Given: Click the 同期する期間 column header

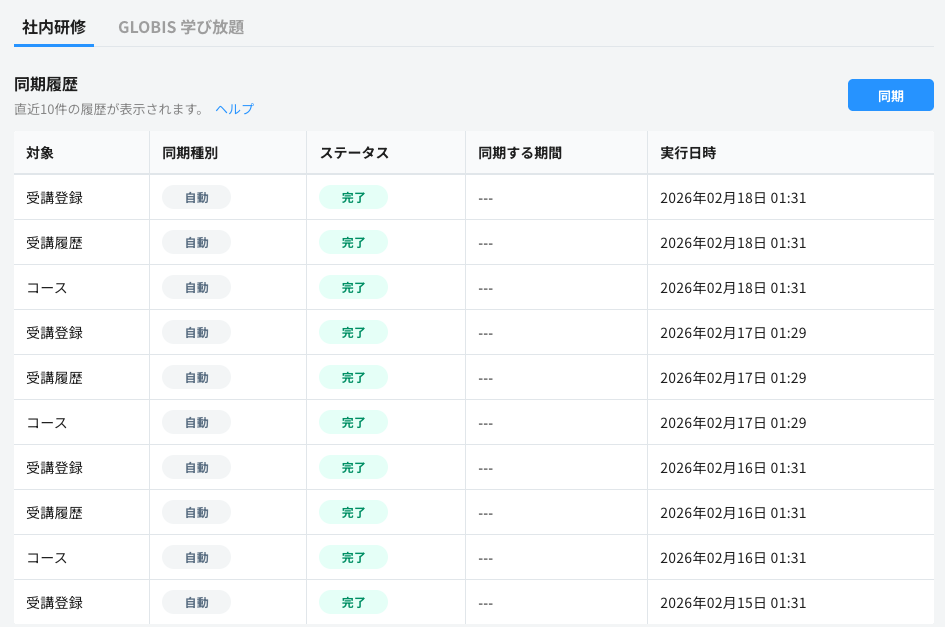Looking at the screenshot, I should click(520, 153).
